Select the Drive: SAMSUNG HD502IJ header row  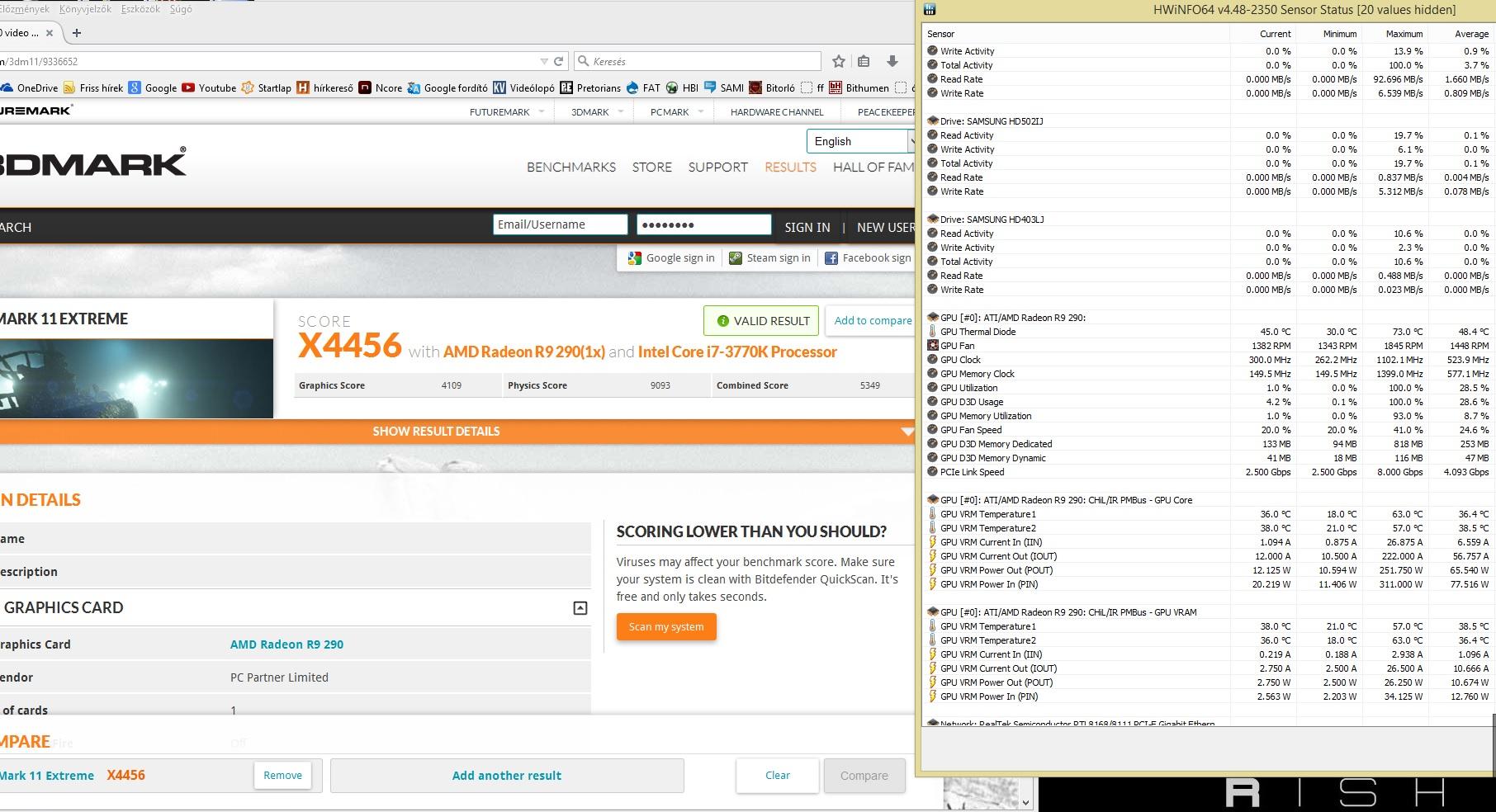pyautogui.click(x=1209, y=121)
